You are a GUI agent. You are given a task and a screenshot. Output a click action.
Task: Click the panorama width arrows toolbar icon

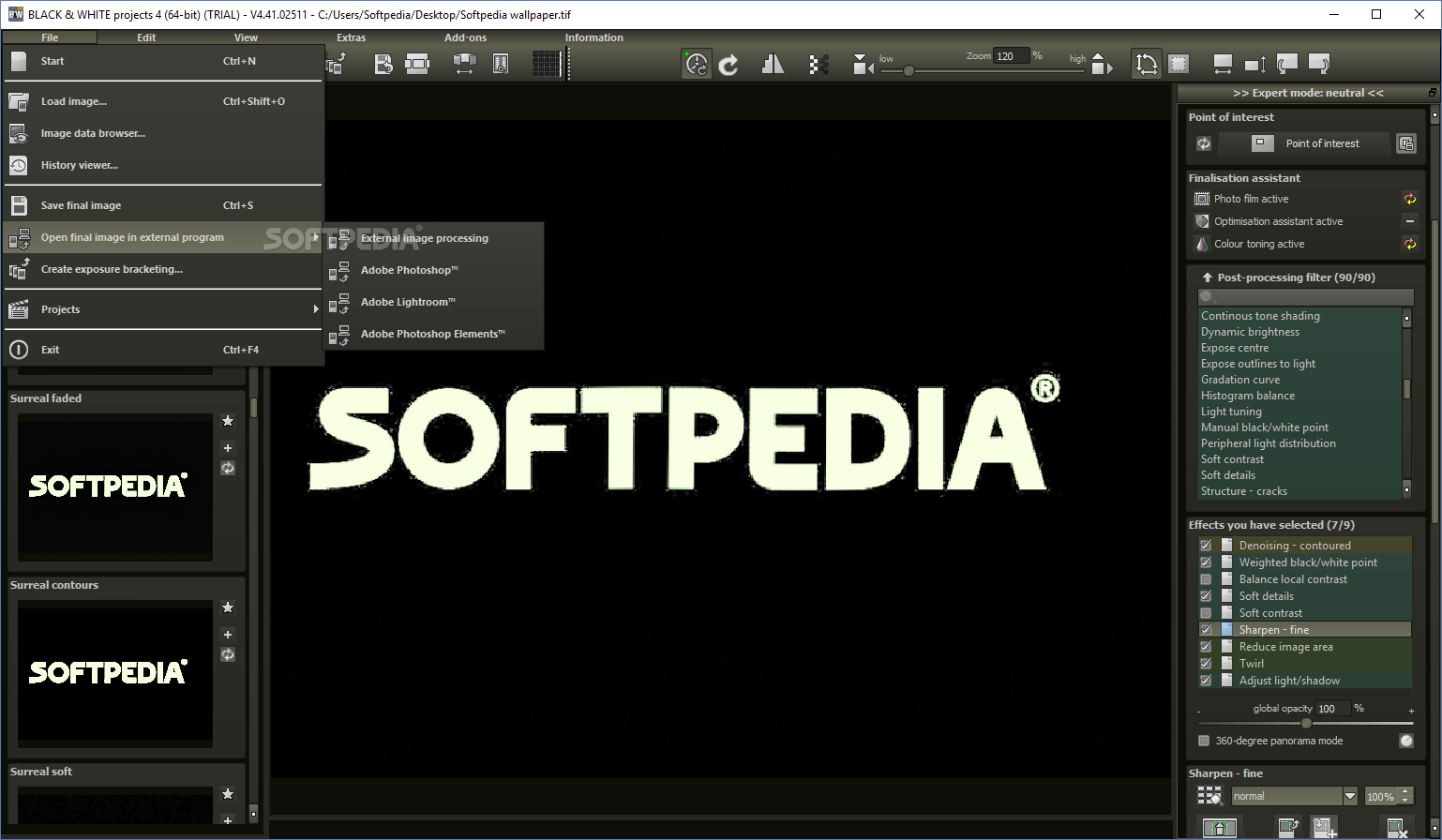tap(465, 64)
